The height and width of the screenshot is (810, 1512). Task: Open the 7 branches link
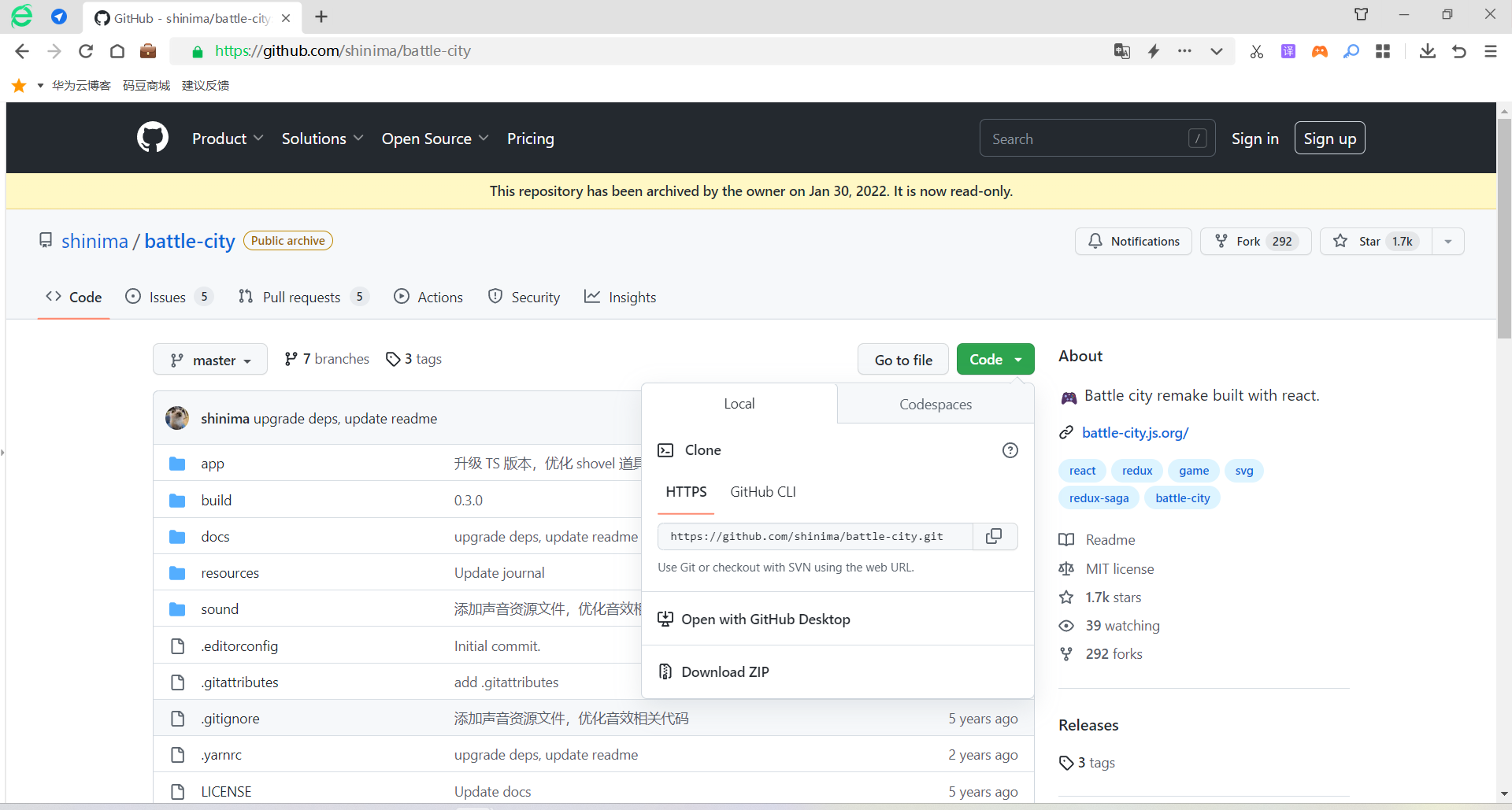pyautogui.click(x=327, y=359)
